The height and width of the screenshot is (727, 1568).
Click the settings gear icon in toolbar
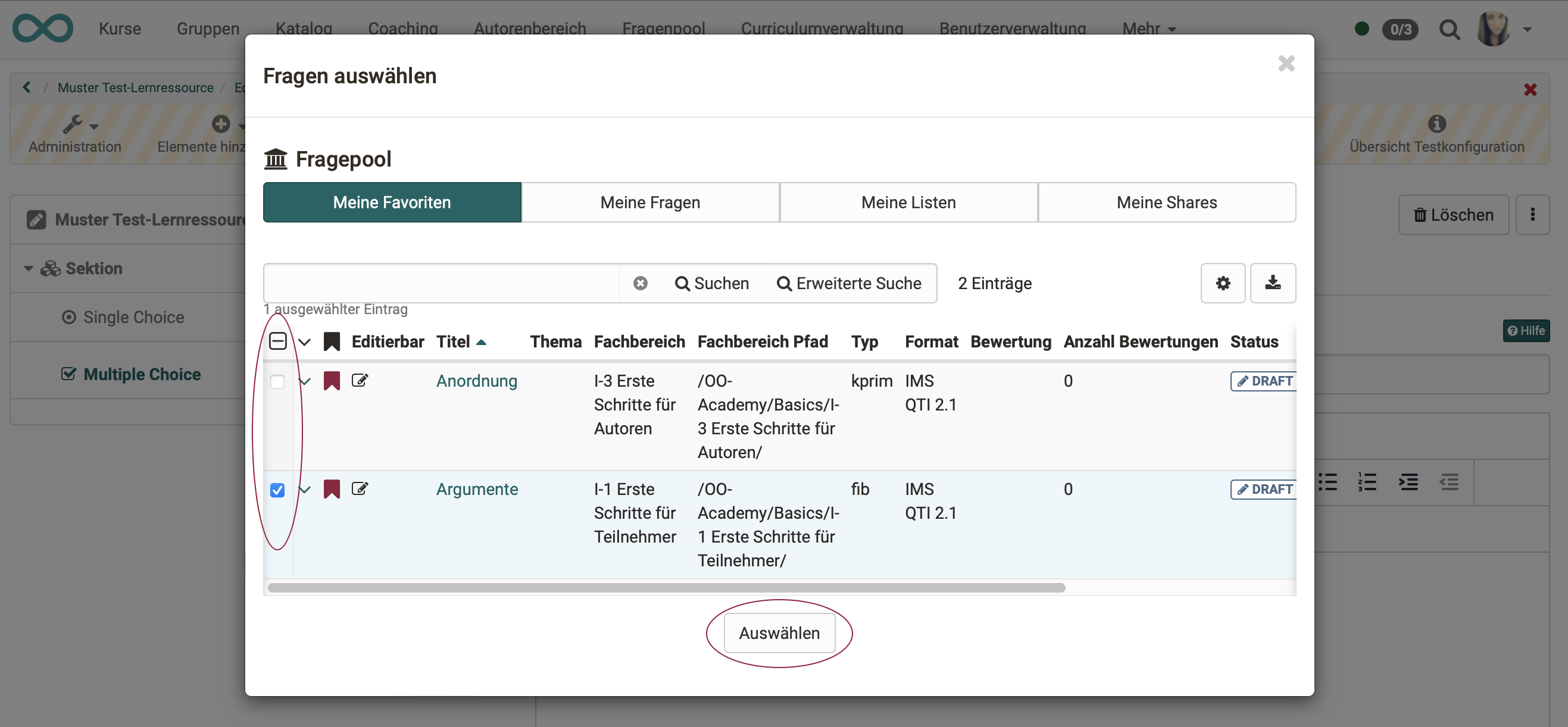coord(1223,283)
